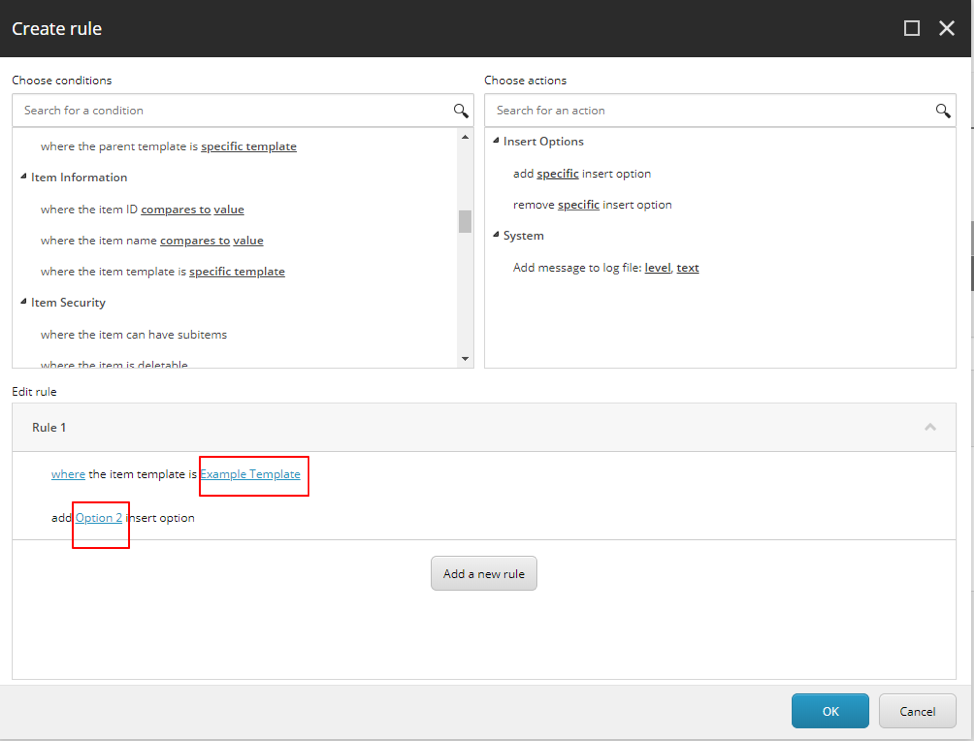Collapse the Item Security condition group

pyautogui.click(x=24, y=303)
